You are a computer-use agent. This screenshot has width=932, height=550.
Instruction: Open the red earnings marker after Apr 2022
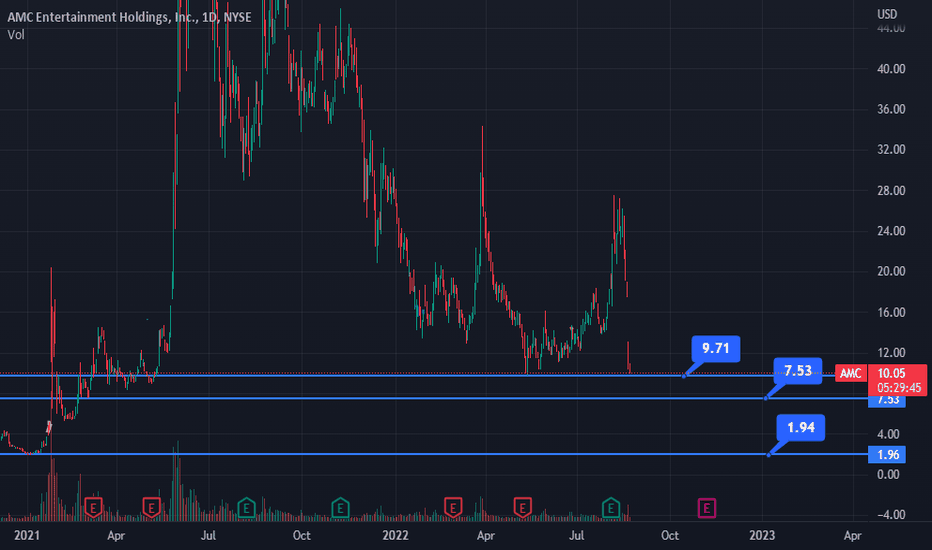coord(522,508)
